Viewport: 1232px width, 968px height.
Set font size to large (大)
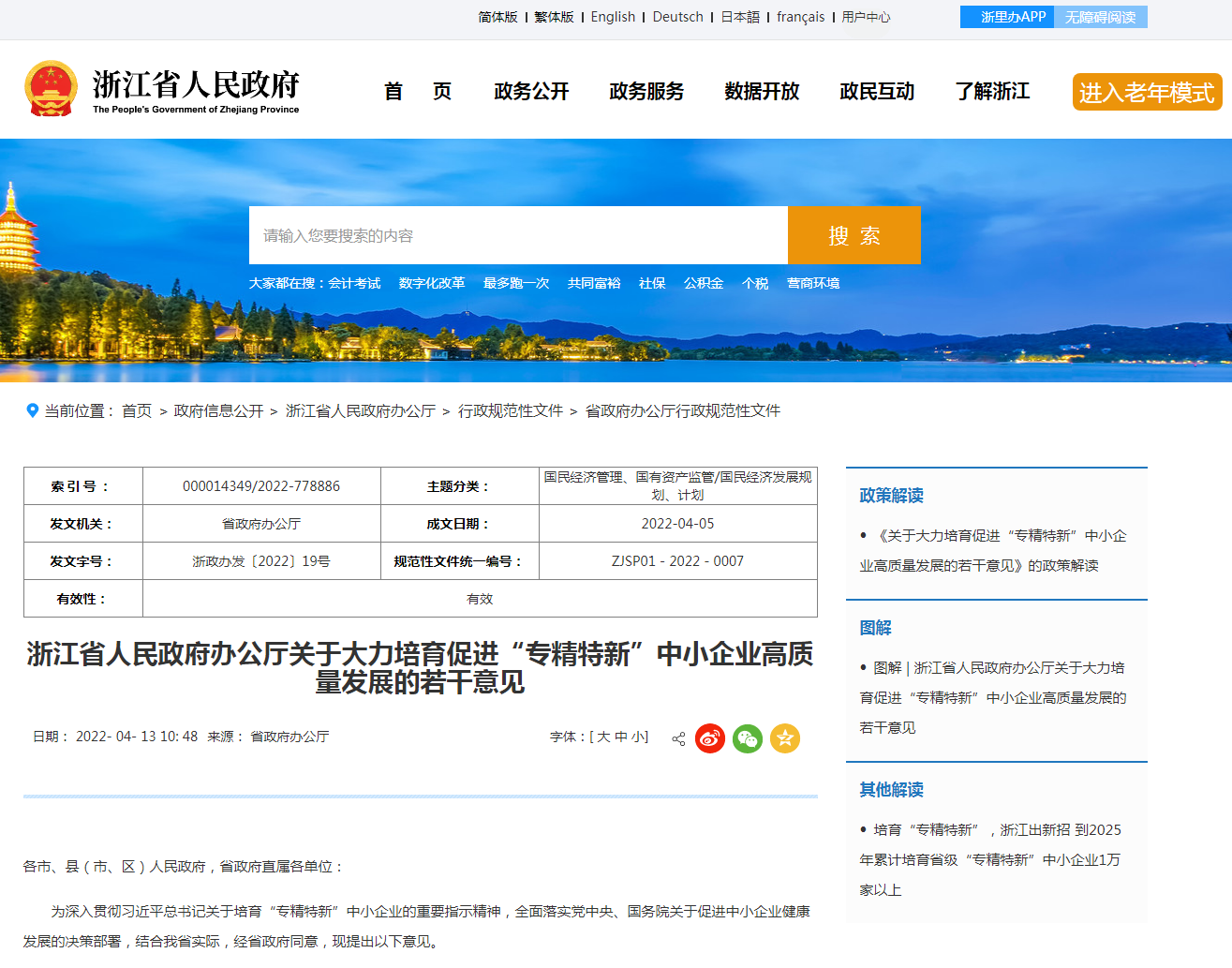tap(603, 737)
